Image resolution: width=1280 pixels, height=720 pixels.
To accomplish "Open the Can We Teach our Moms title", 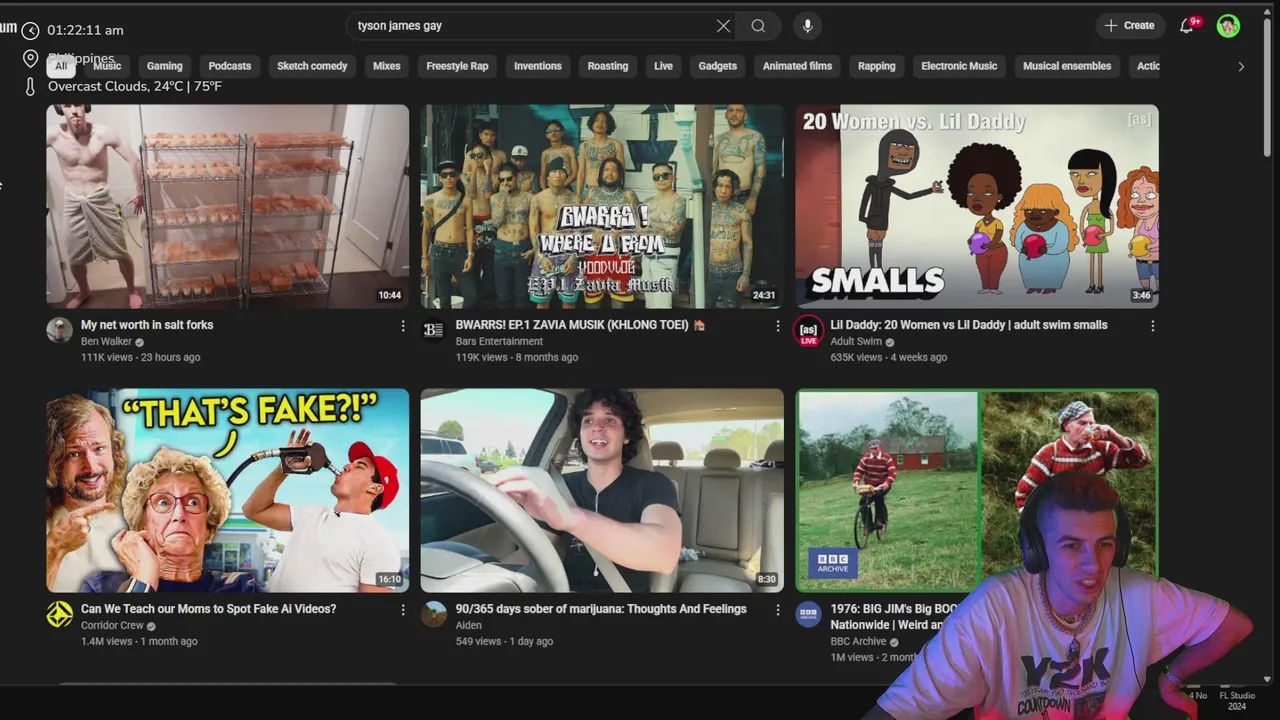I will pos(208,609).
